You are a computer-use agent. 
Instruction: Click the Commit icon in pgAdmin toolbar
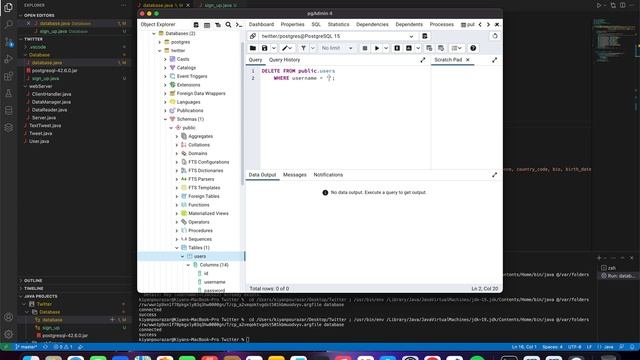(429, 48)
